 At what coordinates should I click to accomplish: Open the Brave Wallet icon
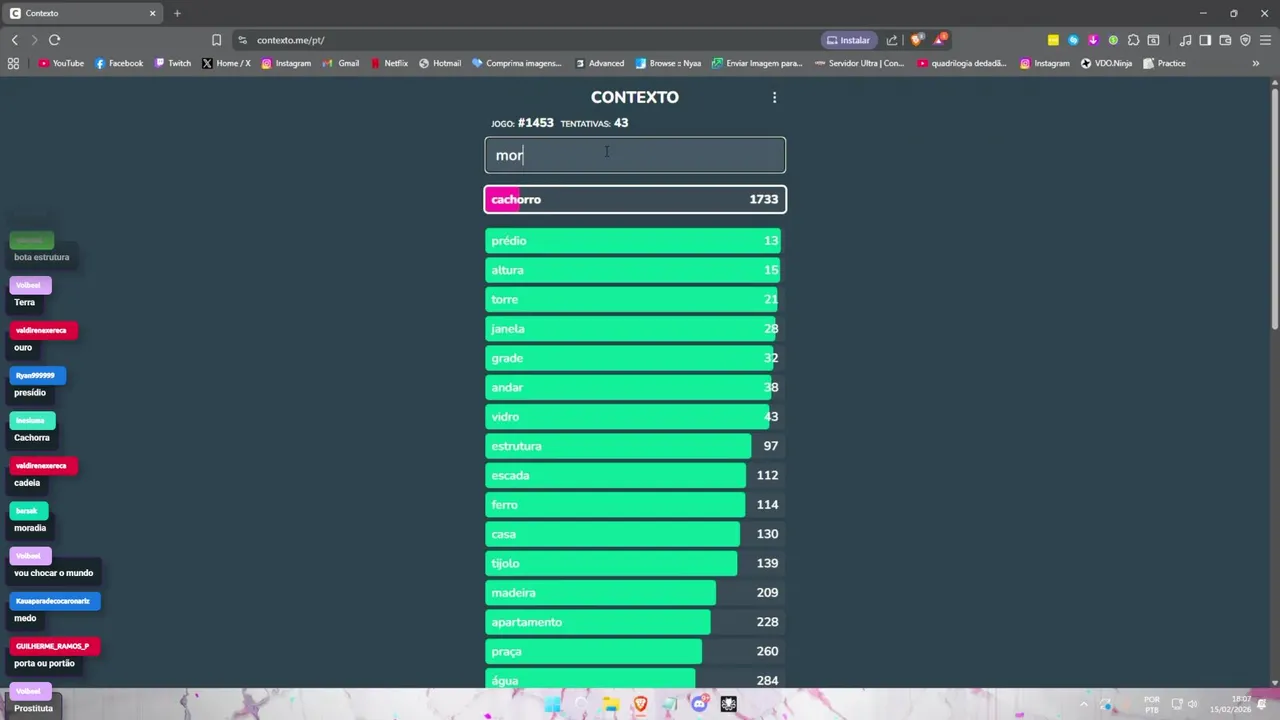click(x=1225, y=40)
